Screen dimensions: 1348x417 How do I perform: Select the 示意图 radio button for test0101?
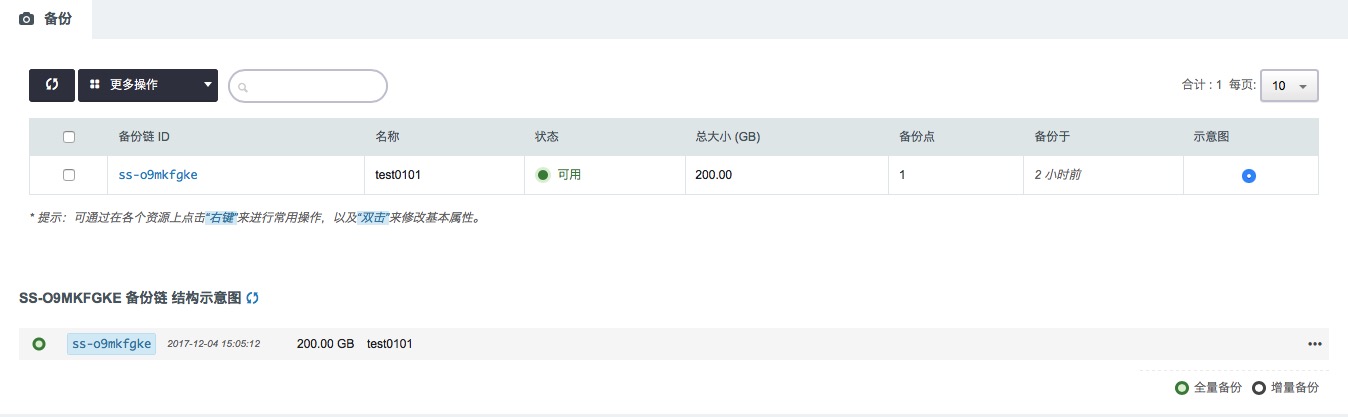pos(1248,176)
